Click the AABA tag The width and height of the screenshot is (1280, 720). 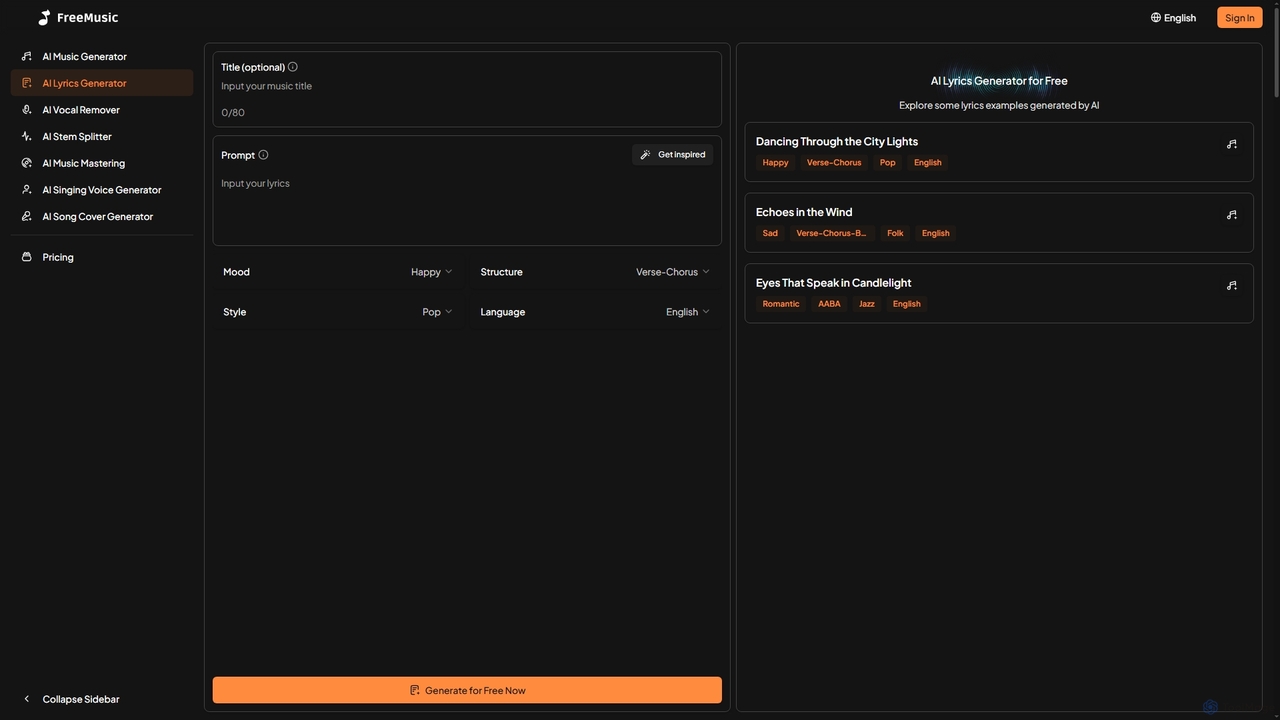point(829,304)
